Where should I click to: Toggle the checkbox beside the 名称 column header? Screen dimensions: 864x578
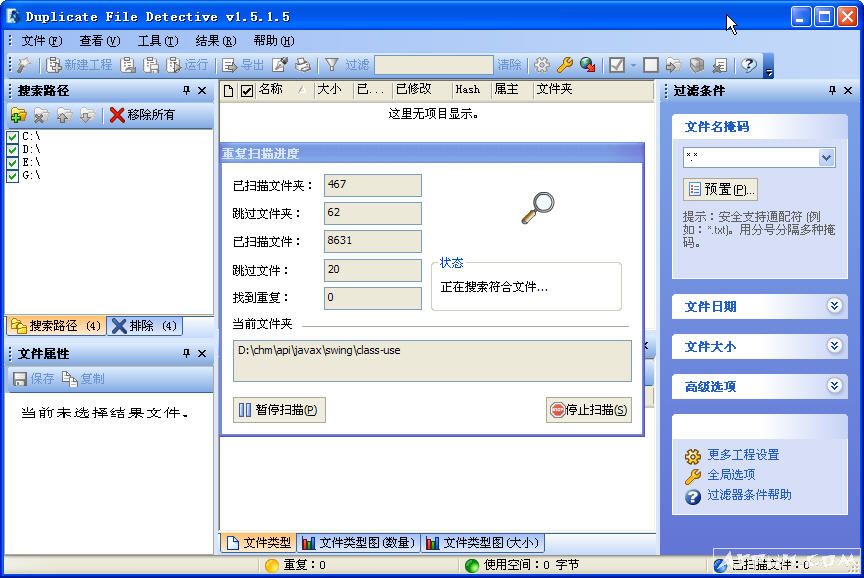pyautogui.click(x=249, y=89)
